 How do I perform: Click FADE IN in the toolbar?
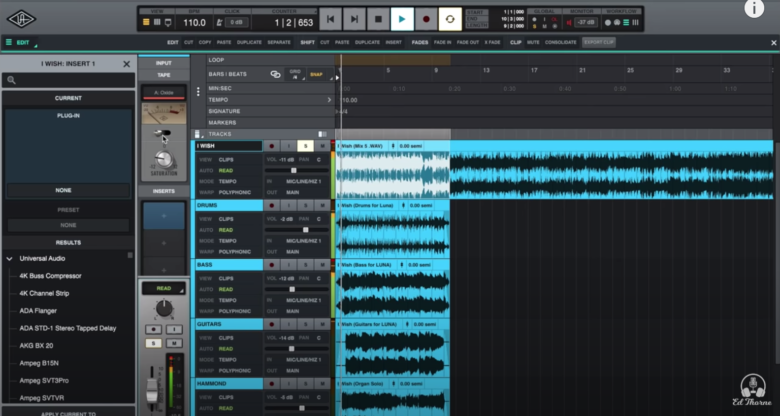point(443,43)
